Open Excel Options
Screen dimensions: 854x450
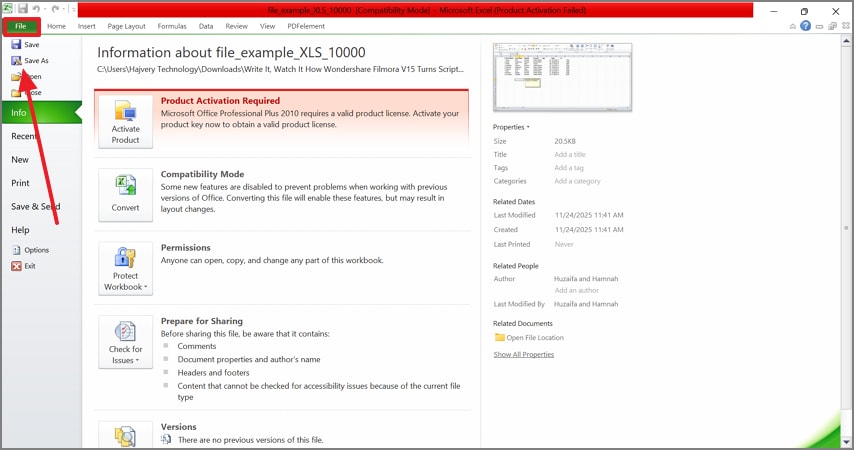[30, 250]
